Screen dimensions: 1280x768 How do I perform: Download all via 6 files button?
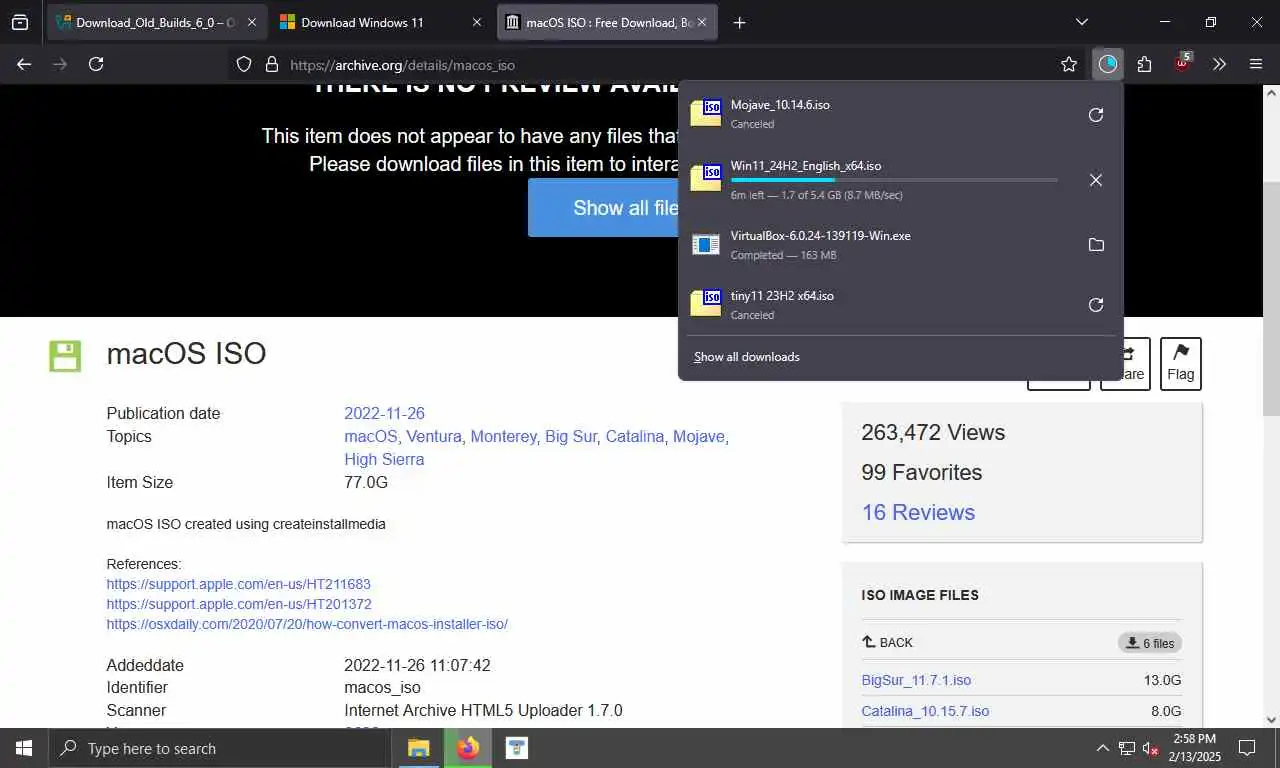(1150, 643)
